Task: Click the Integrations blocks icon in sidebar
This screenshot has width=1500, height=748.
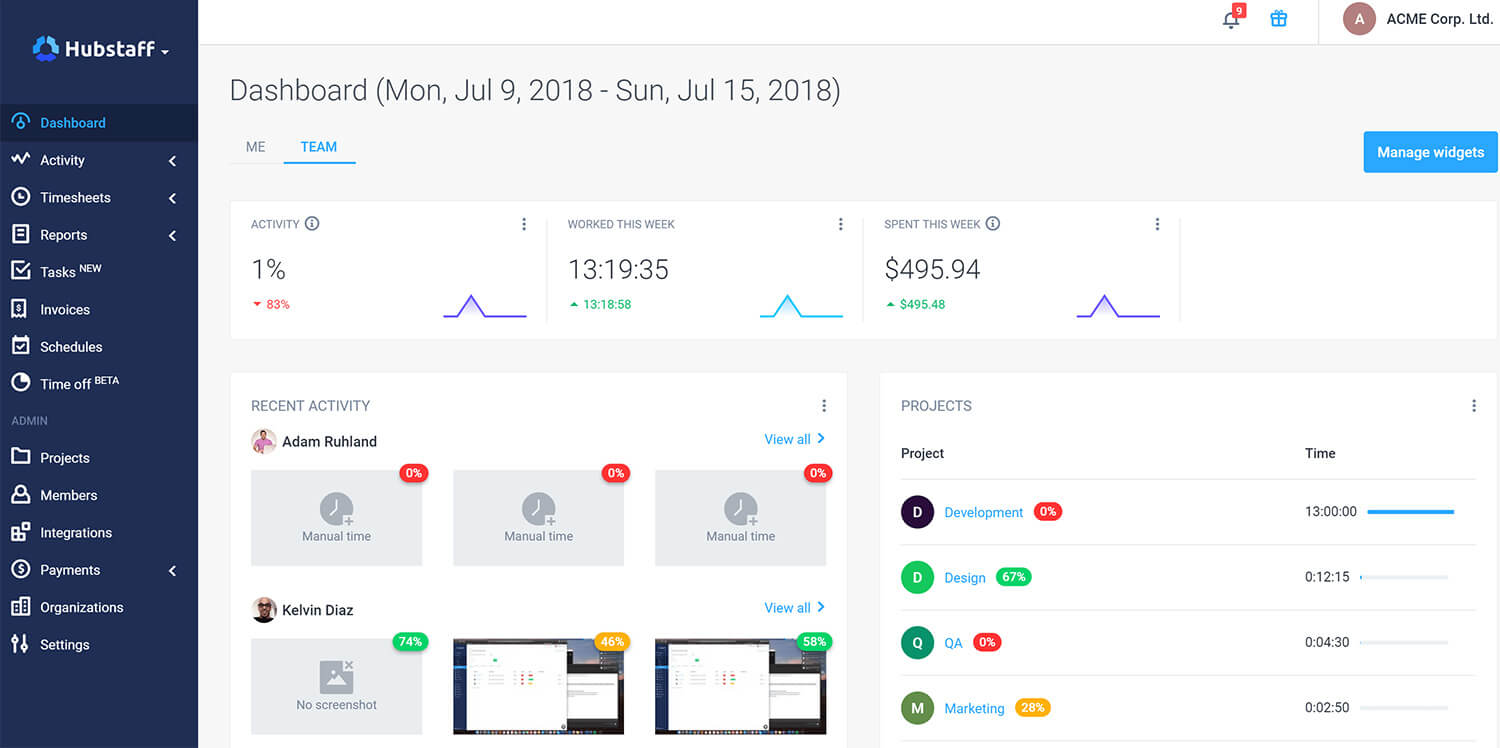Action: [20, 532]
